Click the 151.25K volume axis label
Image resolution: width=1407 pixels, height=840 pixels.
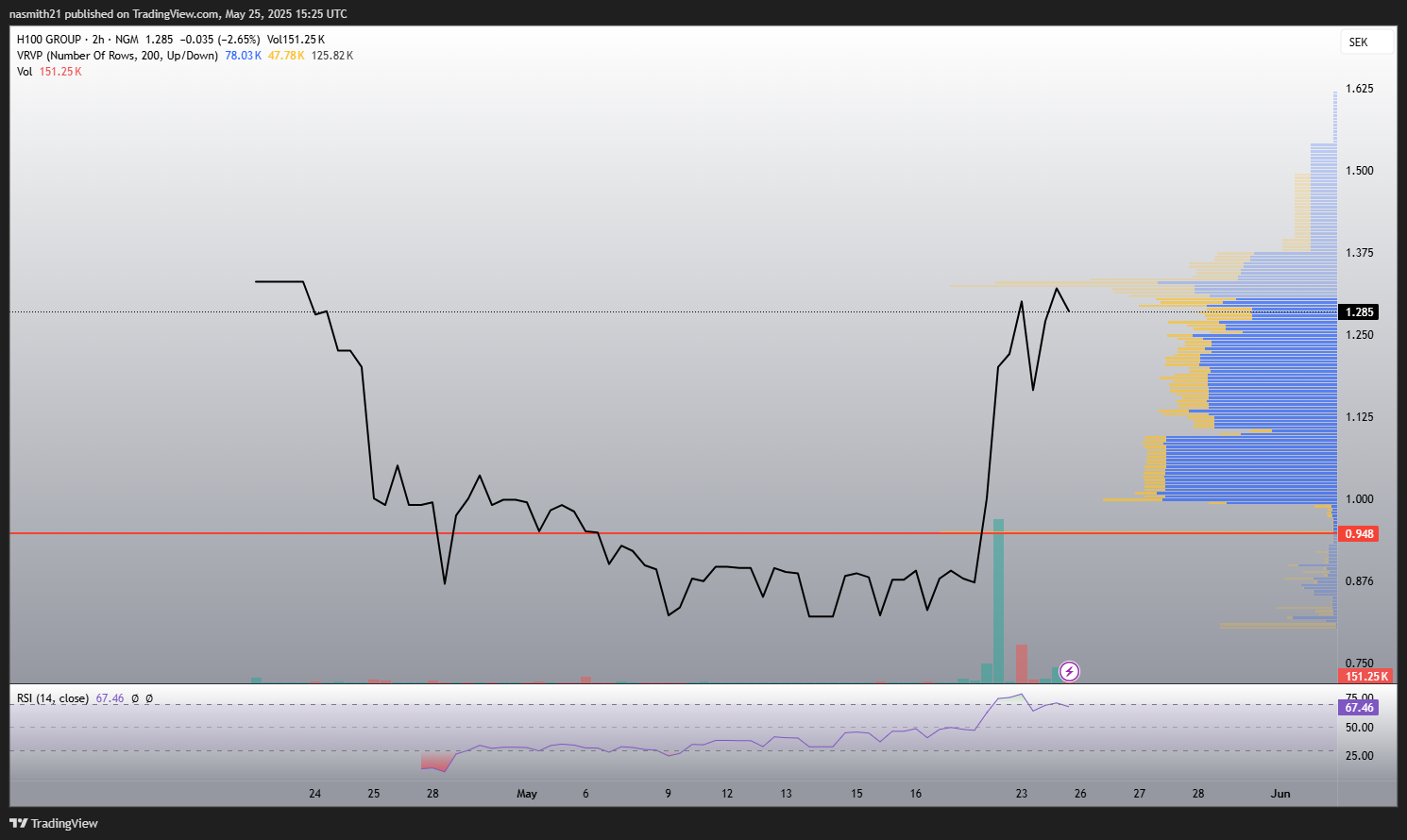1366,676
